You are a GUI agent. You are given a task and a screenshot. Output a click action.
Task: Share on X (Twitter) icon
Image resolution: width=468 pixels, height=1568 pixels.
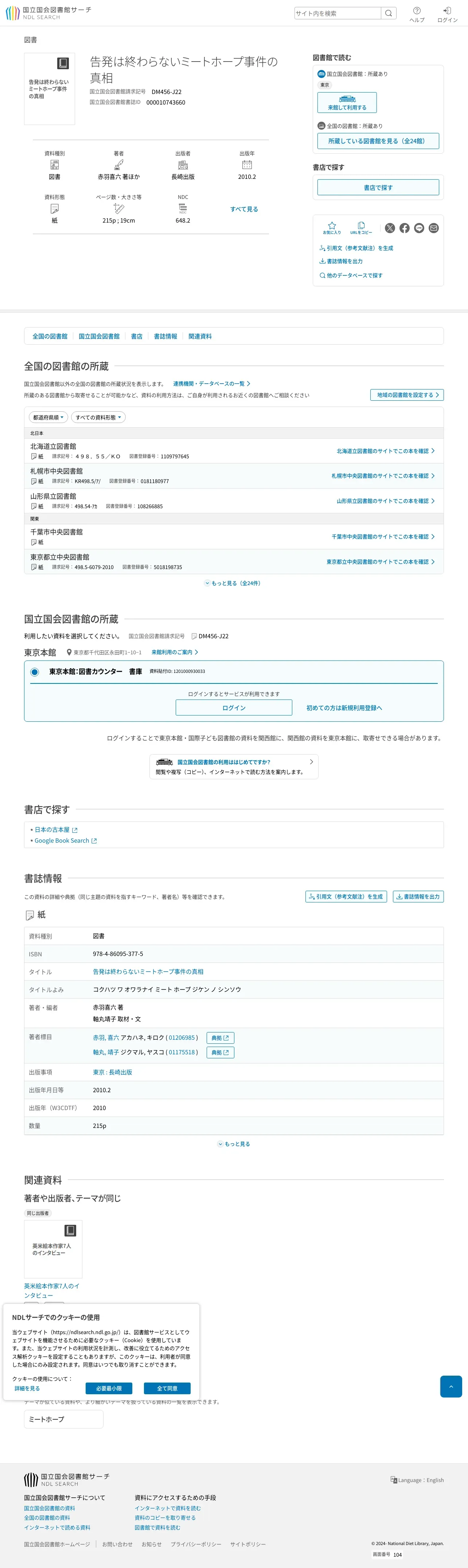click(390, 228)
